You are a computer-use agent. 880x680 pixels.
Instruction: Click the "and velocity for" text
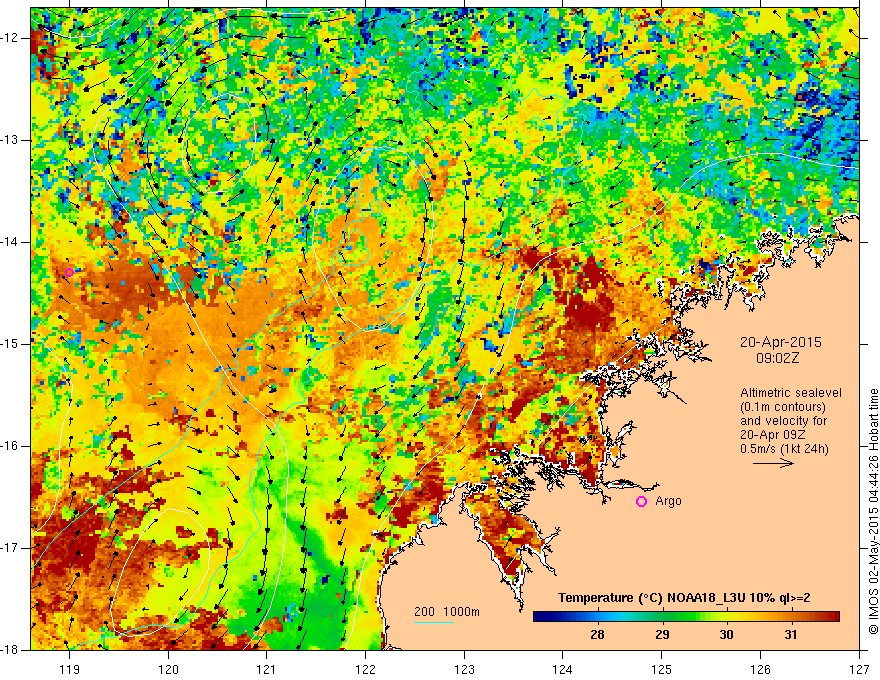pyautogui.click(x=783, y=421)
